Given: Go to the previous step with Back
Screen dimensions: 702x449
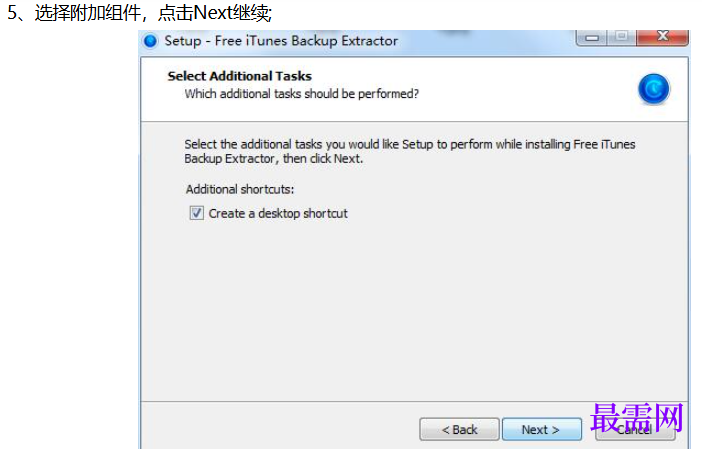Looking at the screenshot, I should [x=459, y=430].
